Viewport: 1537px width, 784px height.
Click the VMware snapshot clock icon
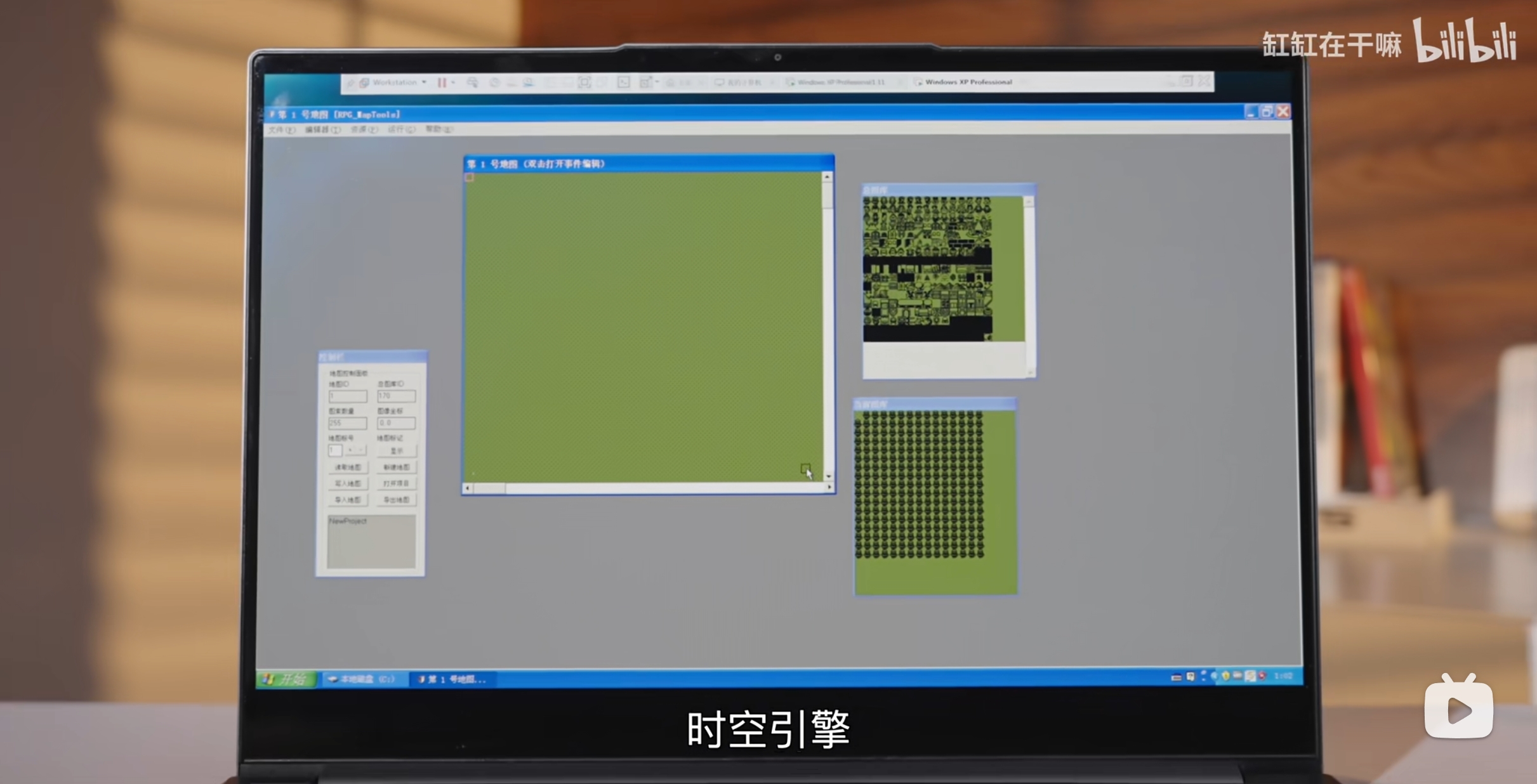pos(494,82)
